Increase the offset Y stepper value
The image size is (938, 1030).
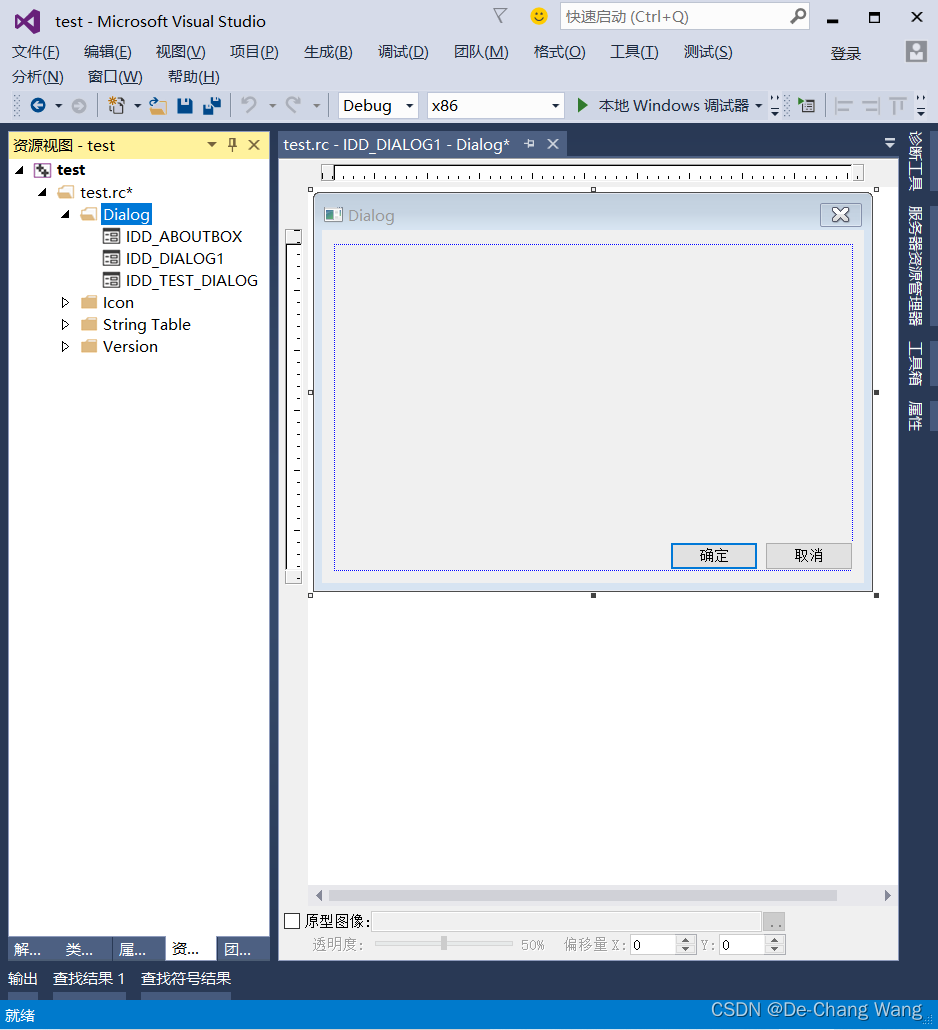[x=775, y=940]
